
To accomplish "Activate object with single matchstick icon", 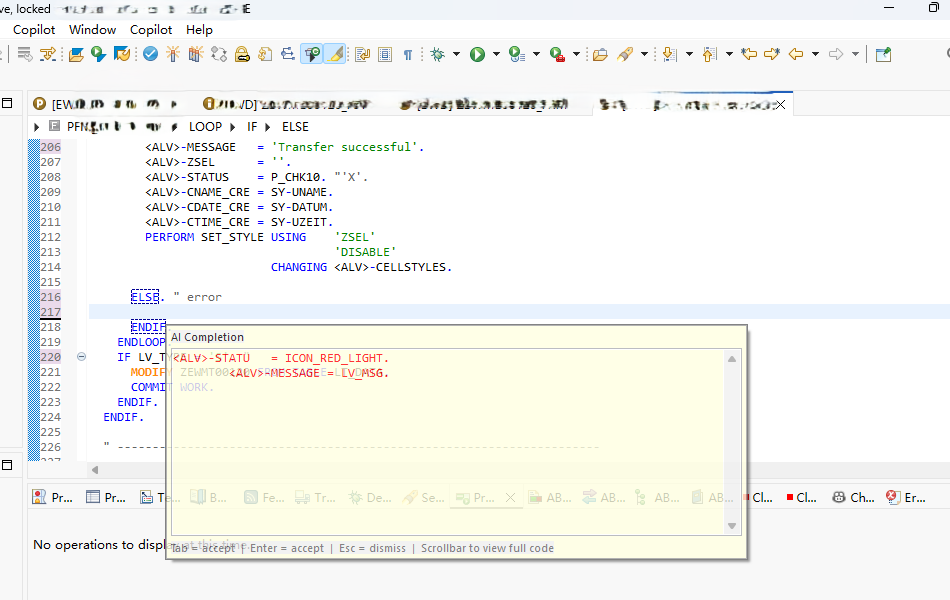I will click(173, 55).
